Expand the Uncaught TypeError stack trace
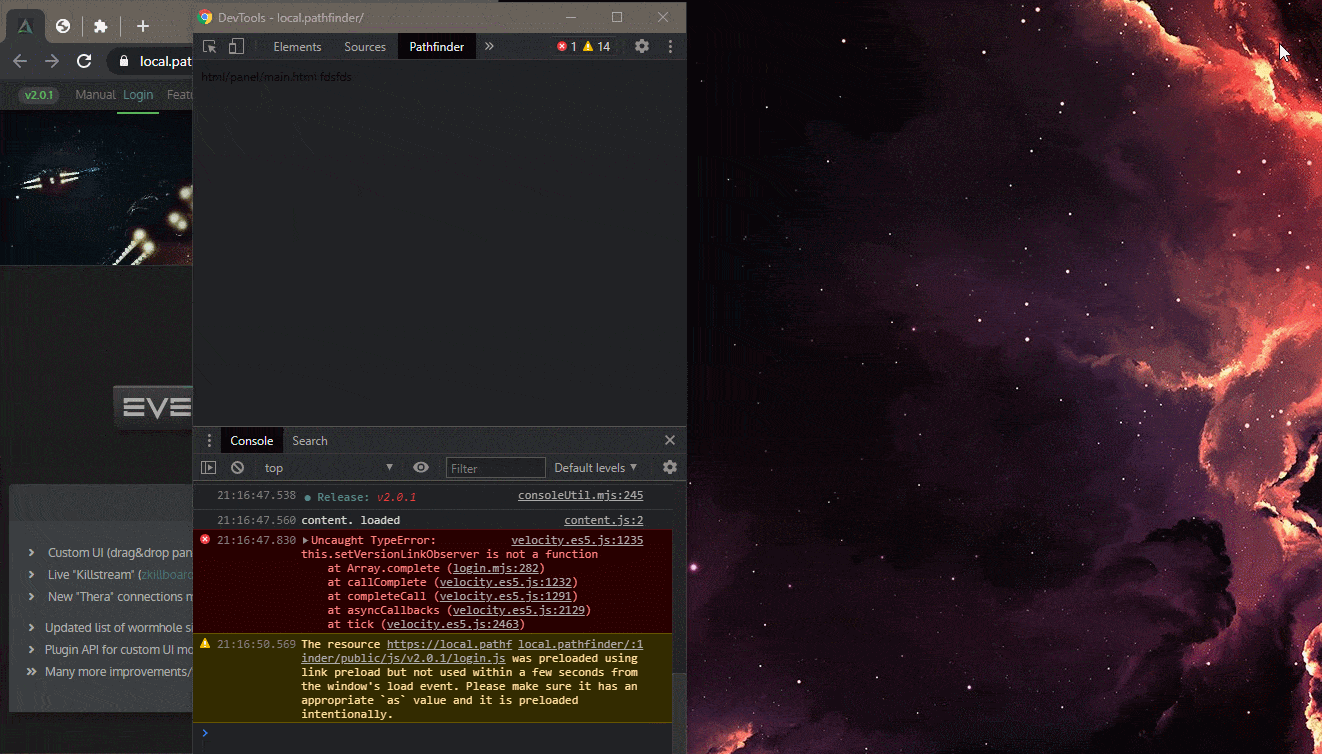The image size is (1322, 754). [x=306, y=541]
